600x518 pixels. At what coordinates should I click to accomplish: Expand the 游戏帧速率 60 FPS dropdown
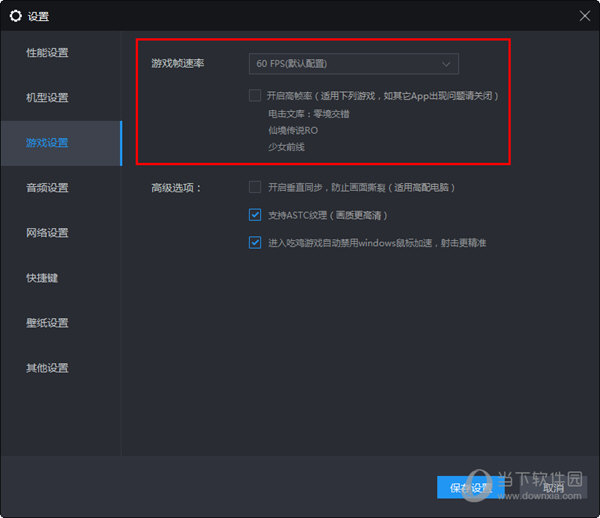pyautogui.click(x=354, y=64)
